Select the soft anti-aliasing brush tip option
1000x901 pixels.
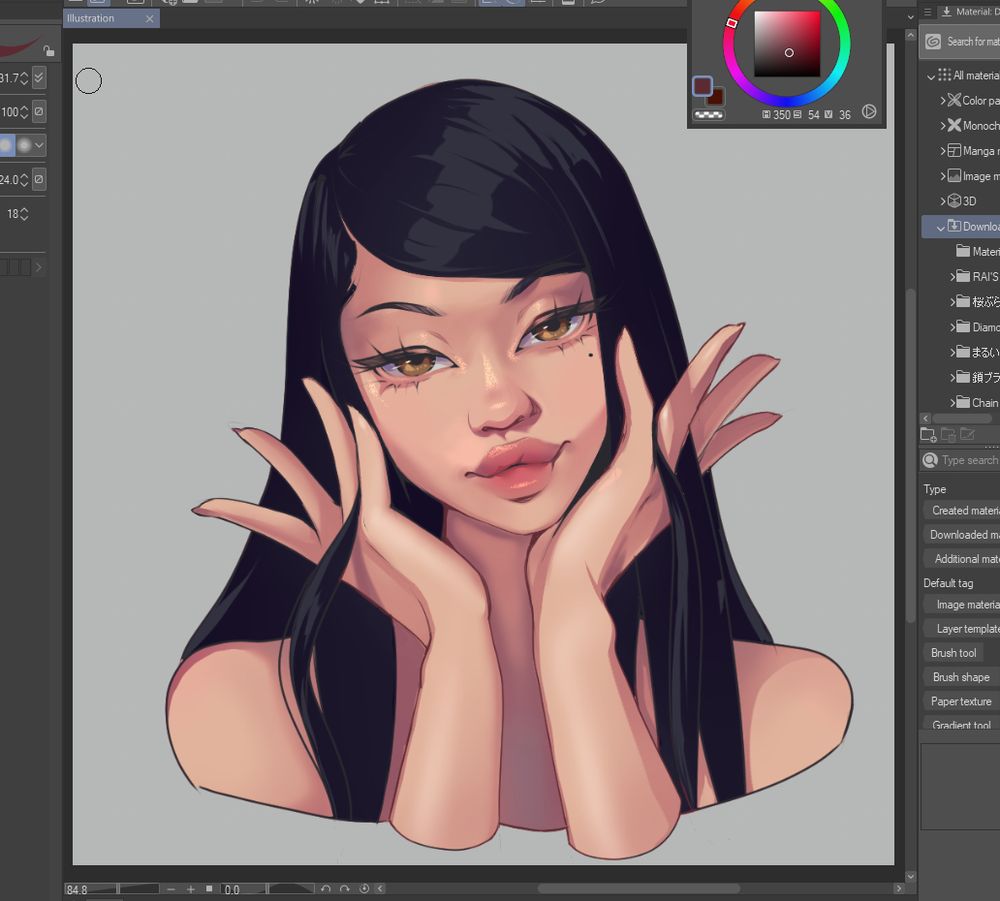(x=24, y=145)
